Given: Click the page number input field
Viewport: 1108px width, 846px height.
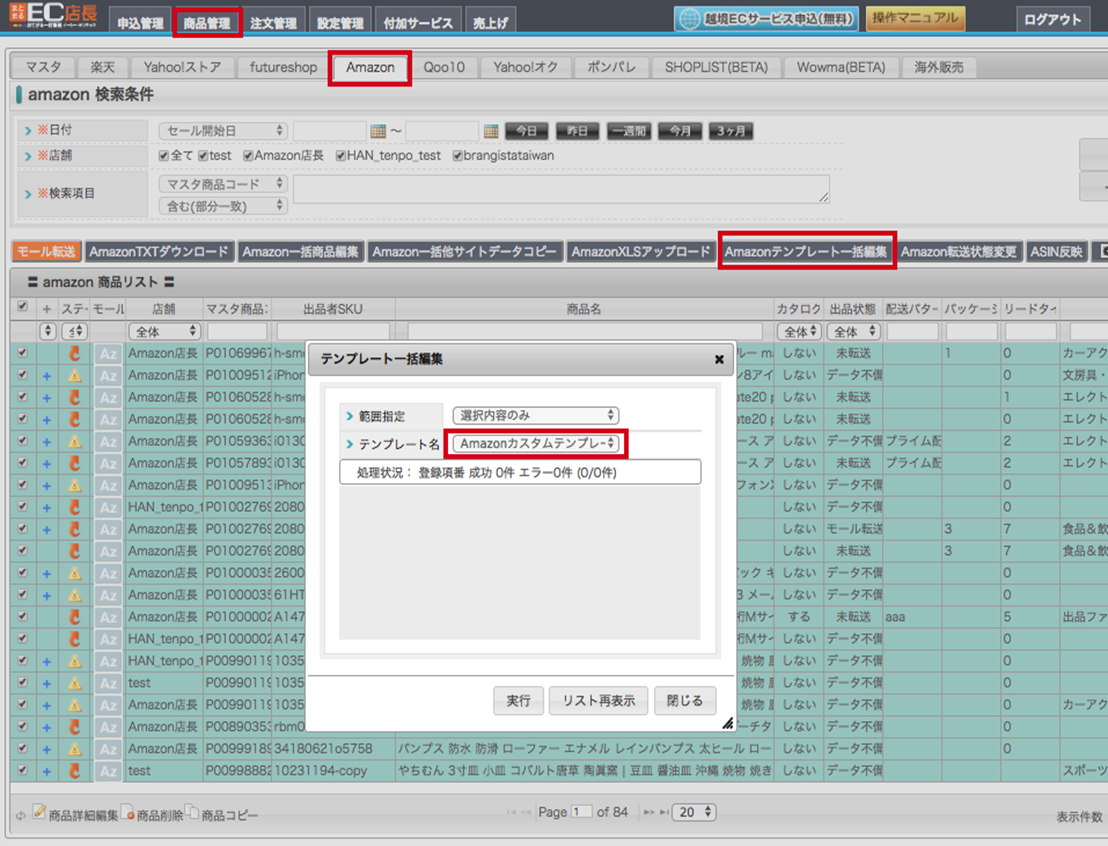Looking at the screenshot, I should coord(582,812).
